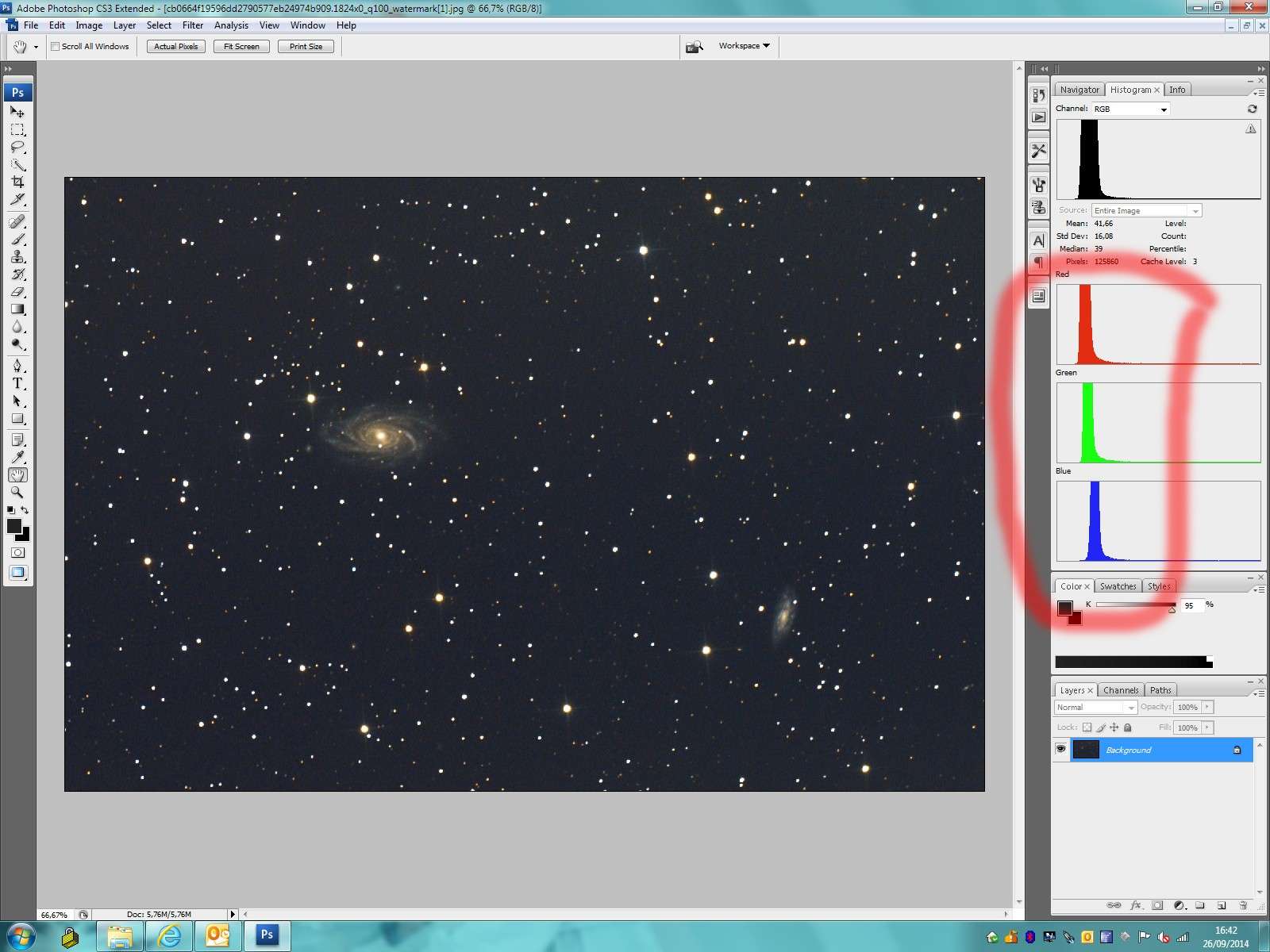1270x952 pixels.
Task: Create a new layer
Action: [1222, 905]
